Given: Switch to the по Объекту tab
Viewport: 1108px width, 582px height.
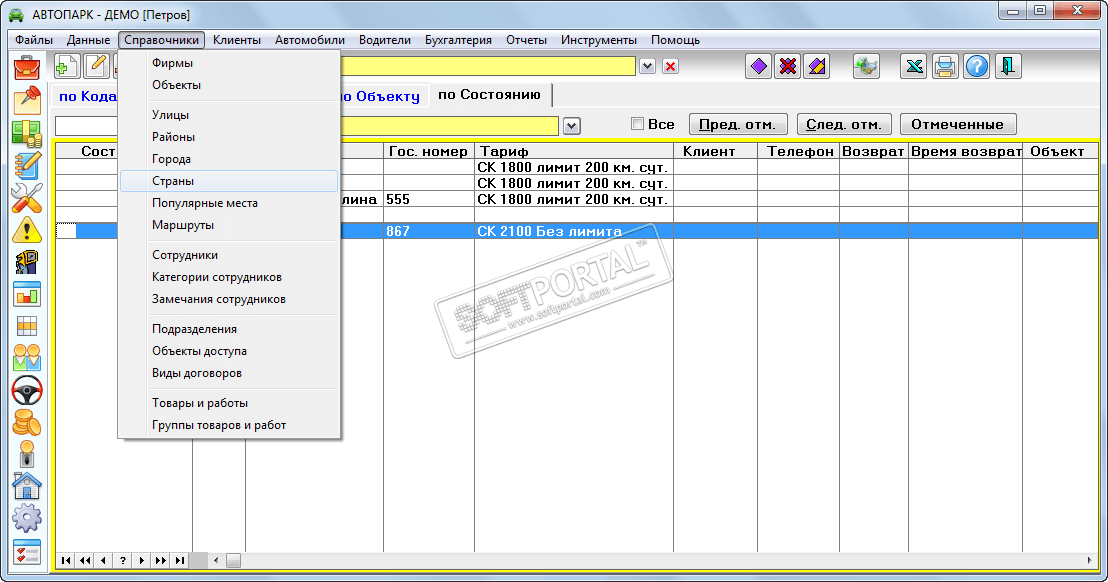Looking at the screenshot, I should point(382,96).
